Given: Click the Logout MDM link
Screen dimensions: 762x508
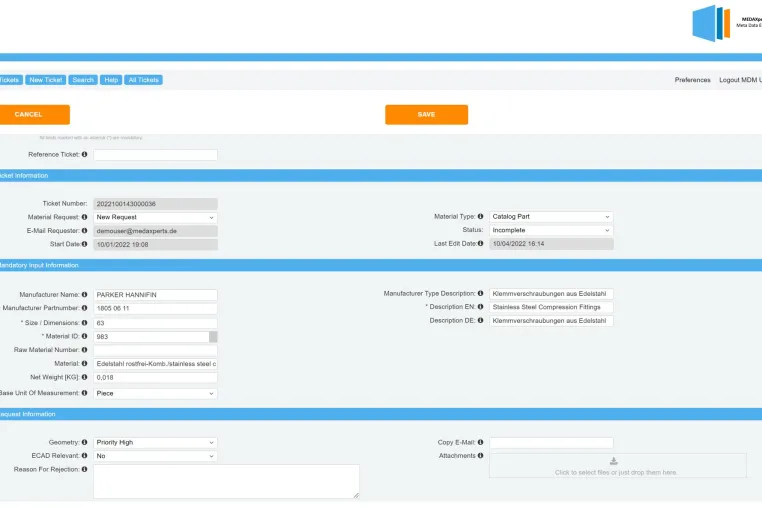Looking at the screenshot, I should tap(740, 80).
